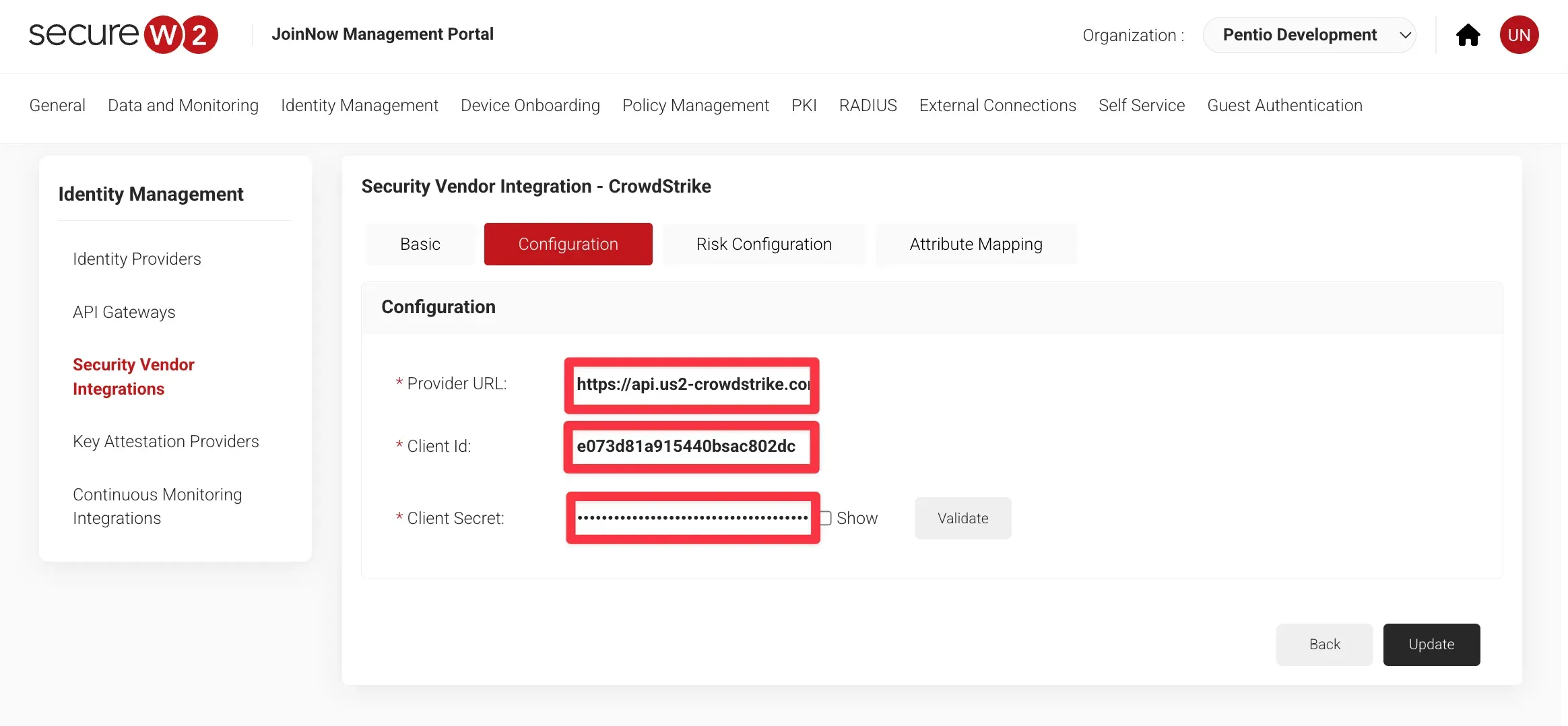Open the External Connections menu
This screenshot has width=1568, height=726.
[x=997, y=106]
